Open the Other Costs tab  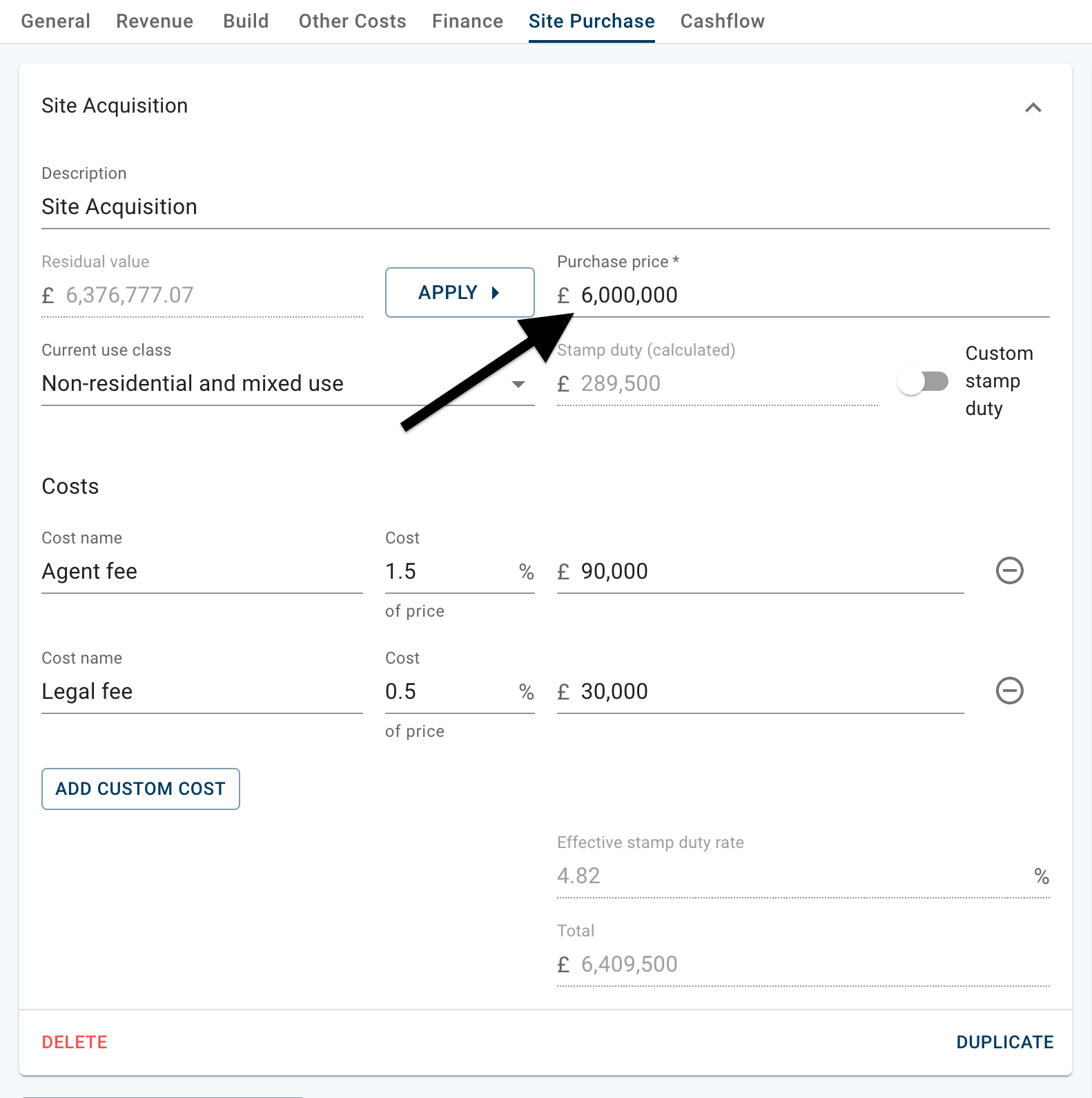click(x=352, y=21)
